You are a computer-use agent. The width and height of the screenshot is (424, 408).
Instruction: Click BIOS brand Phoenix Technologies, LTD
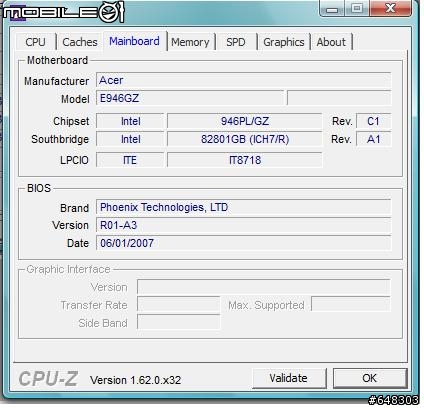coord(244,207)
